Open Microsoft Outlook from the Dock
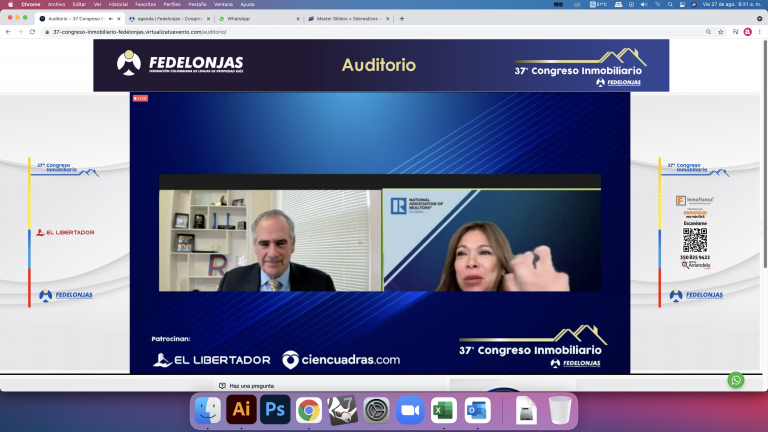Viewport: 768px width, 432px height. click(x=478, y=410)
